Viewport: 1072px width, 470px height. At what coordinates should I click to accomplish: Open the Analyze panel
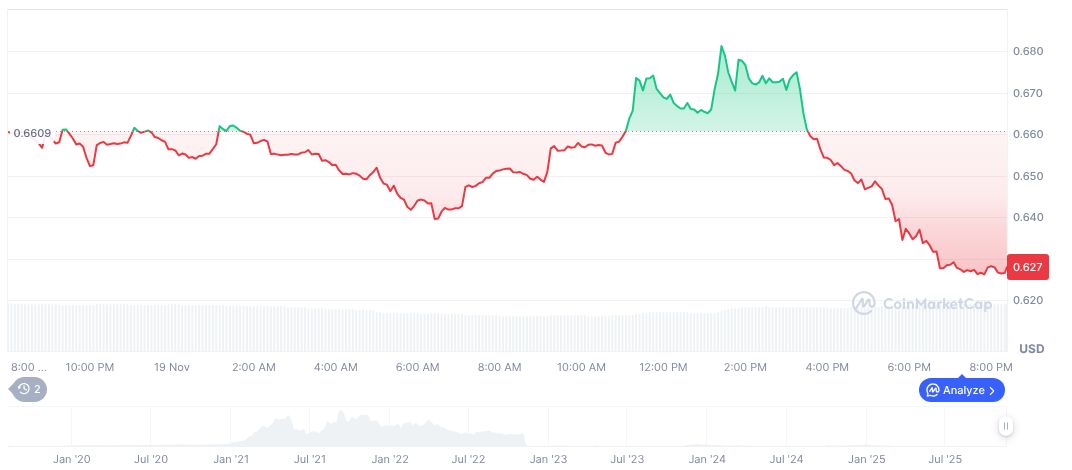click(961, 390)
